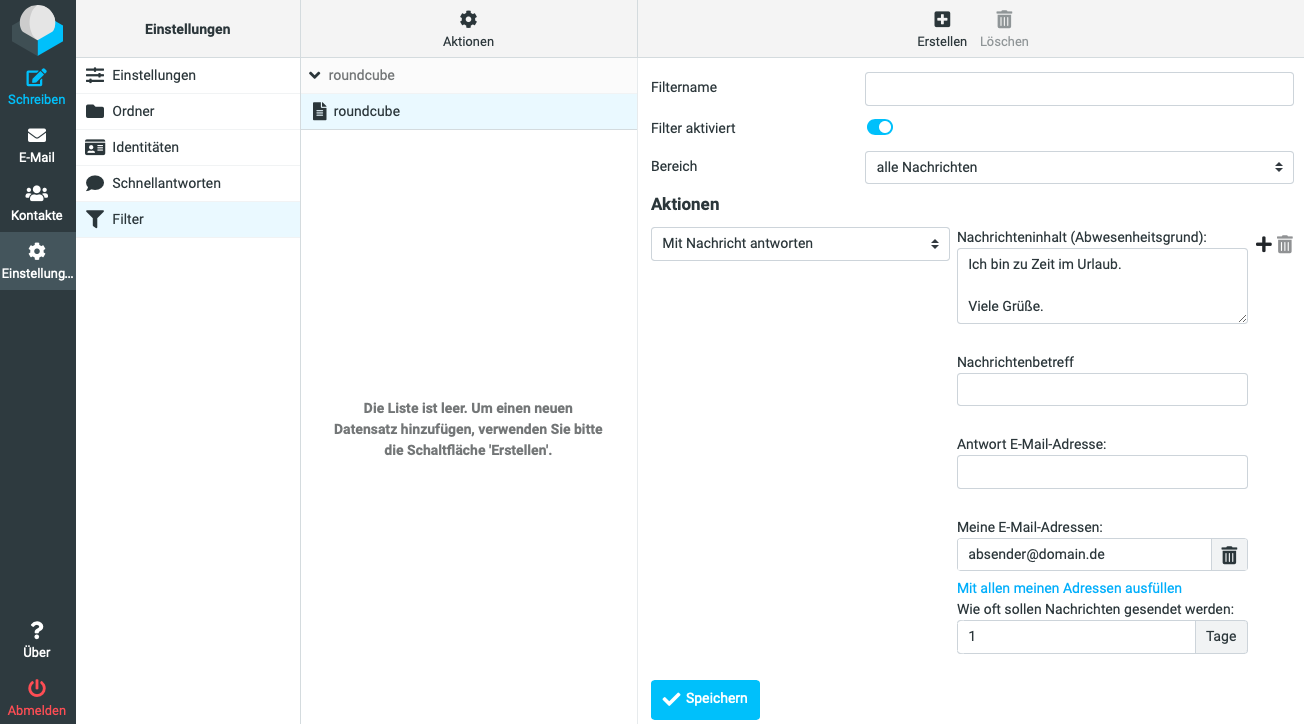Open Einstellungen in the dark sidebar

click(37, 261)
